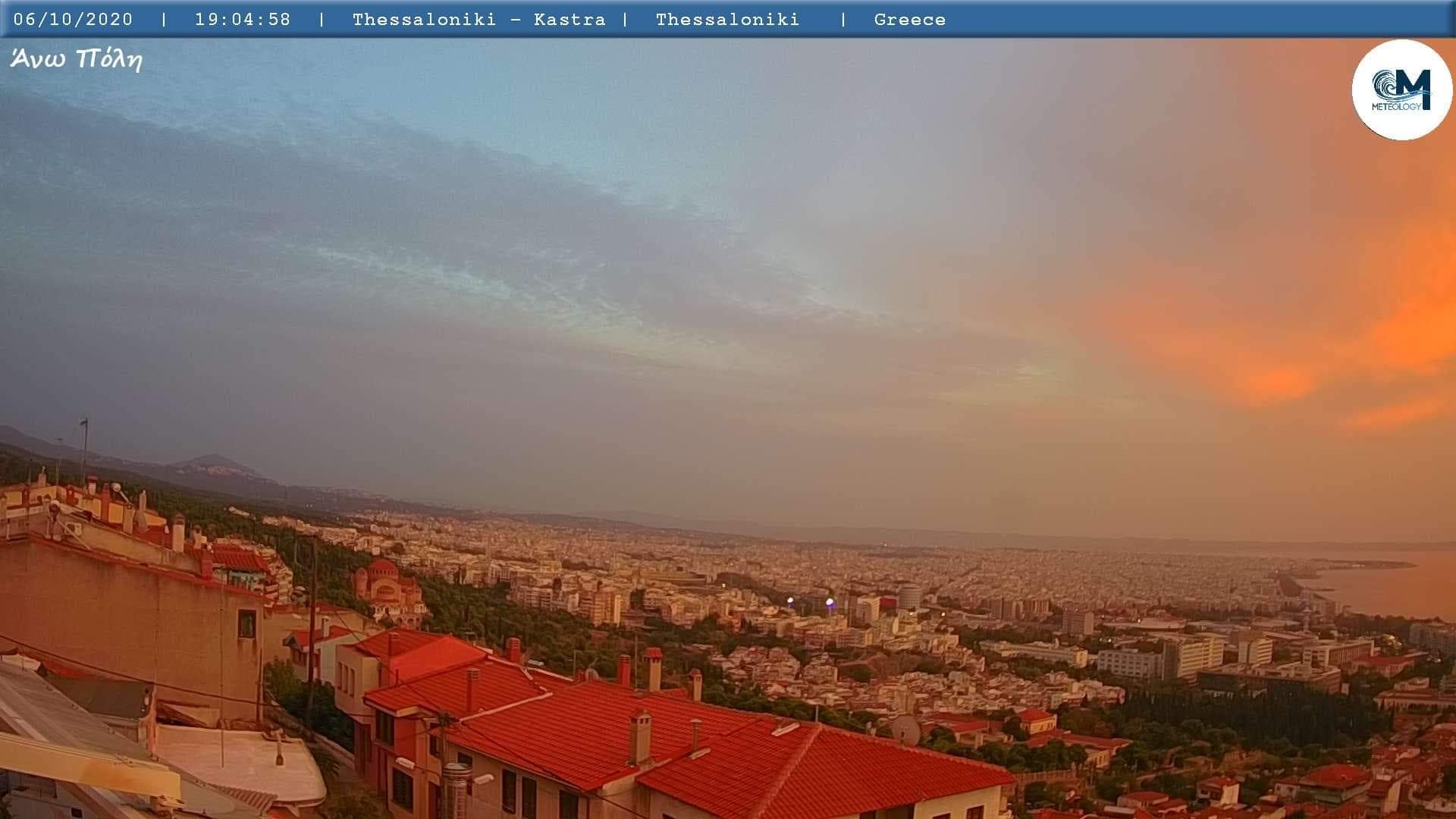Click the Greece country label
Screen dimensions: 1456x819
(x=909, y=20)
